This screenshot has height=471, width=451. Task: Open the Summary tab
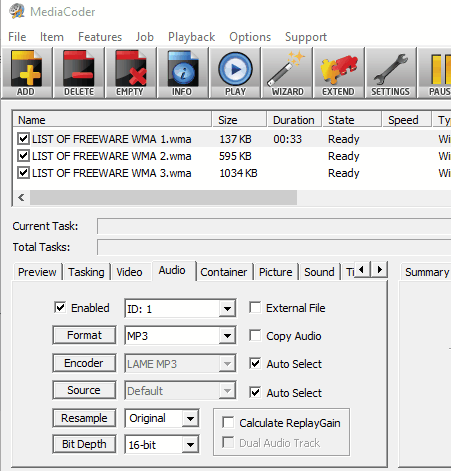coord(427,272)
